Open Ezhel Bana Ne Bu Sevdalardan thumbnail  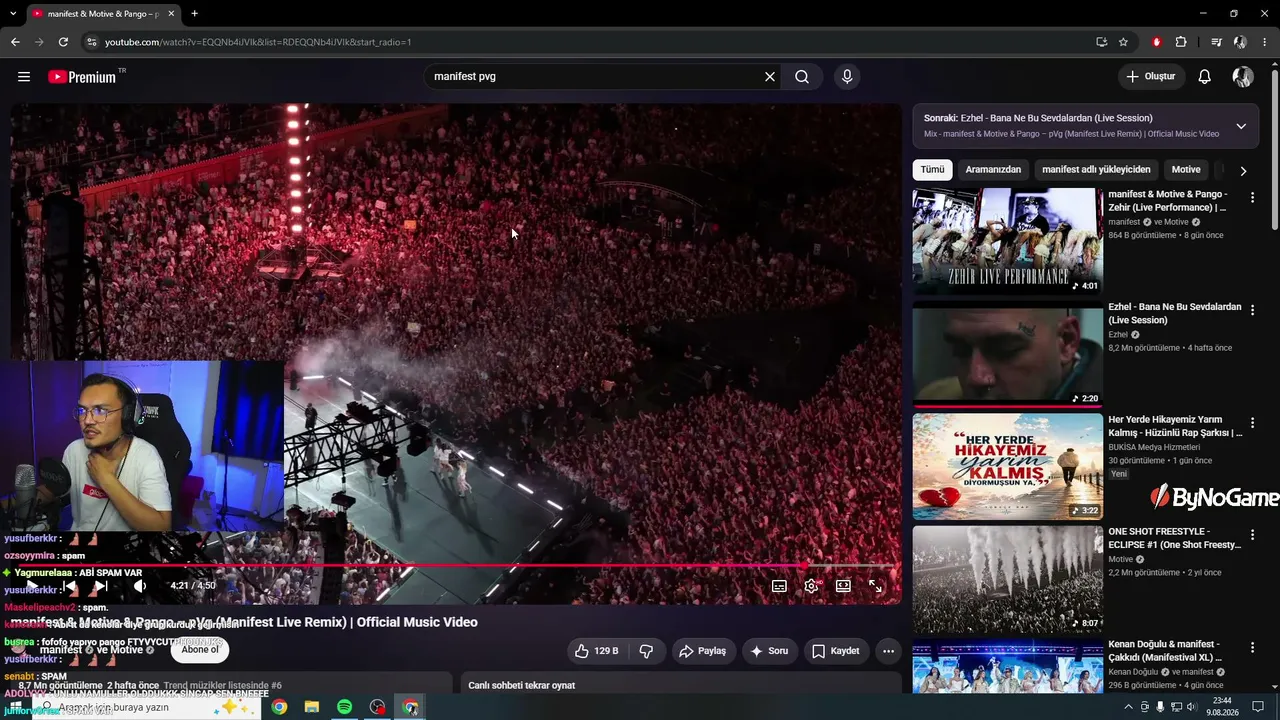point(1008,354)
